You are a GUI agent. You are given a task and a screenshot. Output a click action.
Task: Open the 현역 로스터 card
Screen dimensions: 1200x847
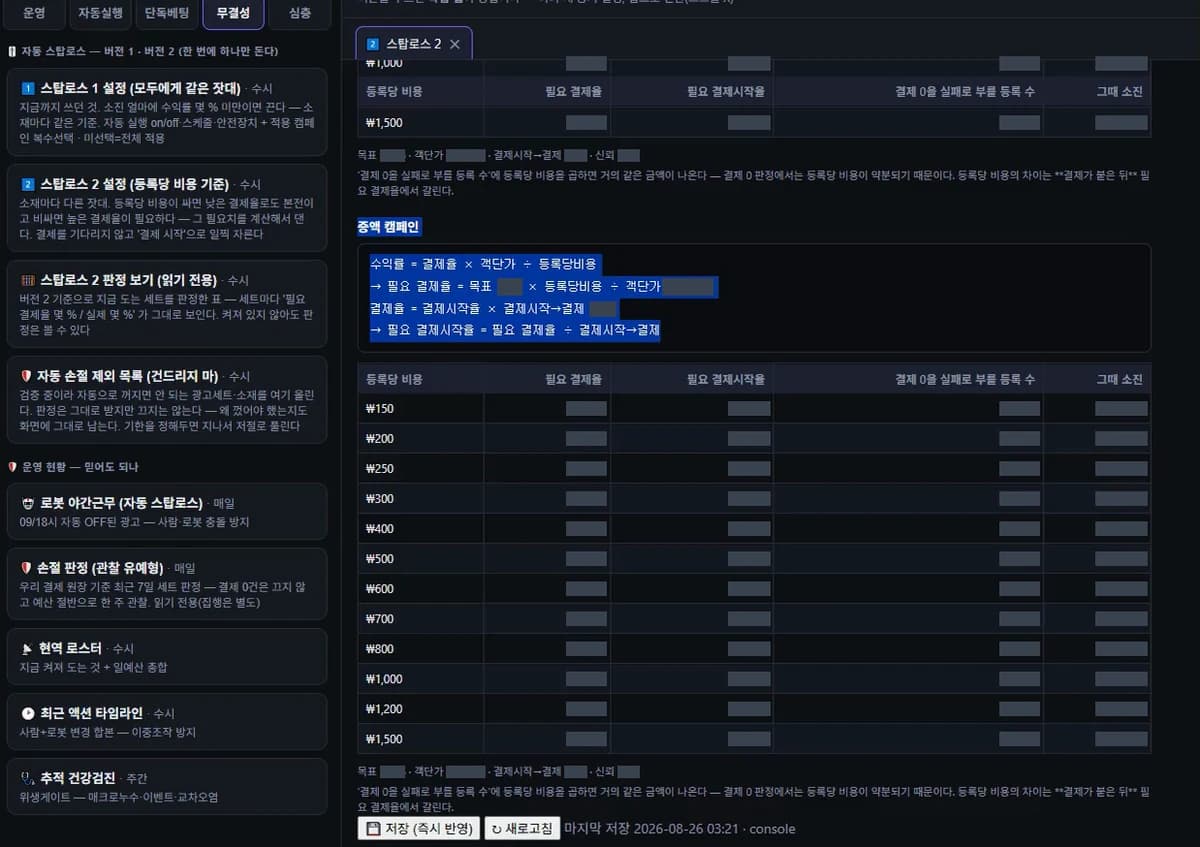click(x=167, y=657)
